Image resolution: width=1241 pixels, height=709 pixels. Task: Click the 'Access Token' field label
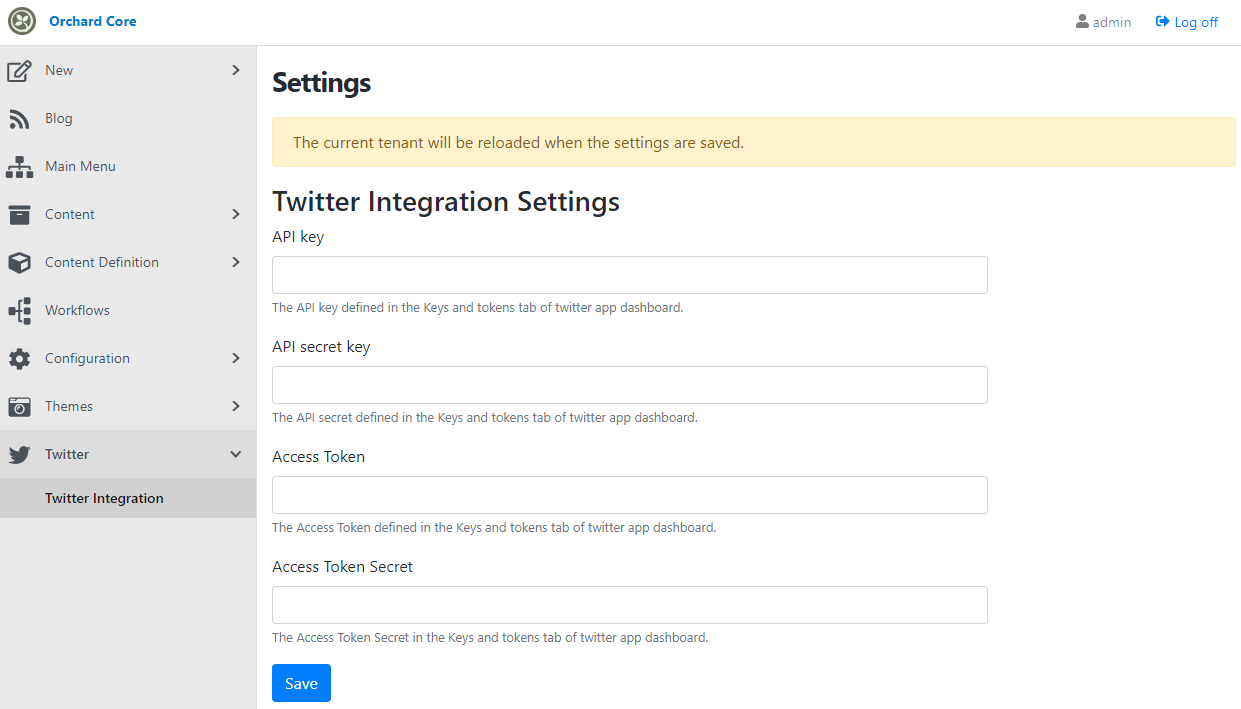tap(318, 456)
